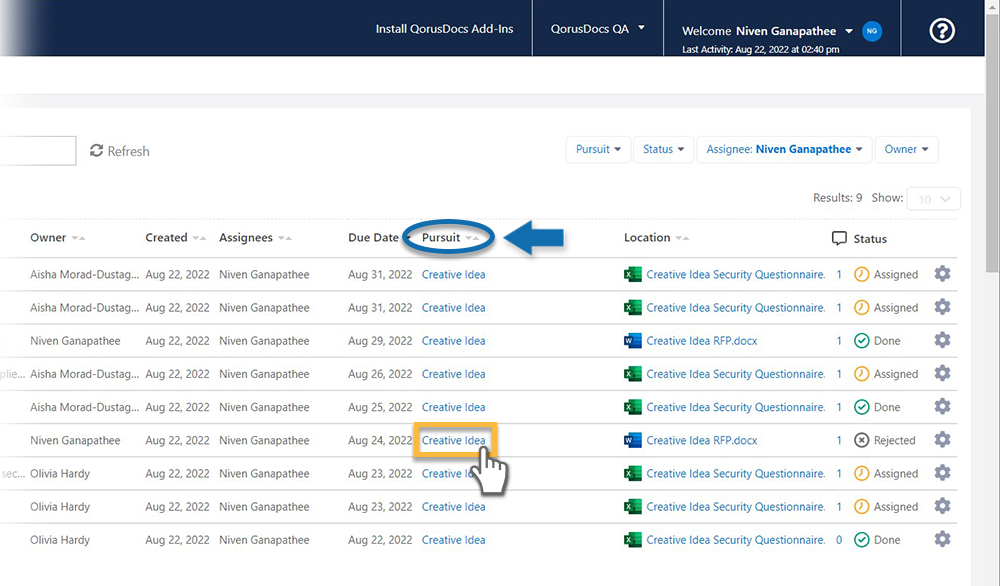Open the Assignee: Niven Ganapathee filter

click(784, 149)
